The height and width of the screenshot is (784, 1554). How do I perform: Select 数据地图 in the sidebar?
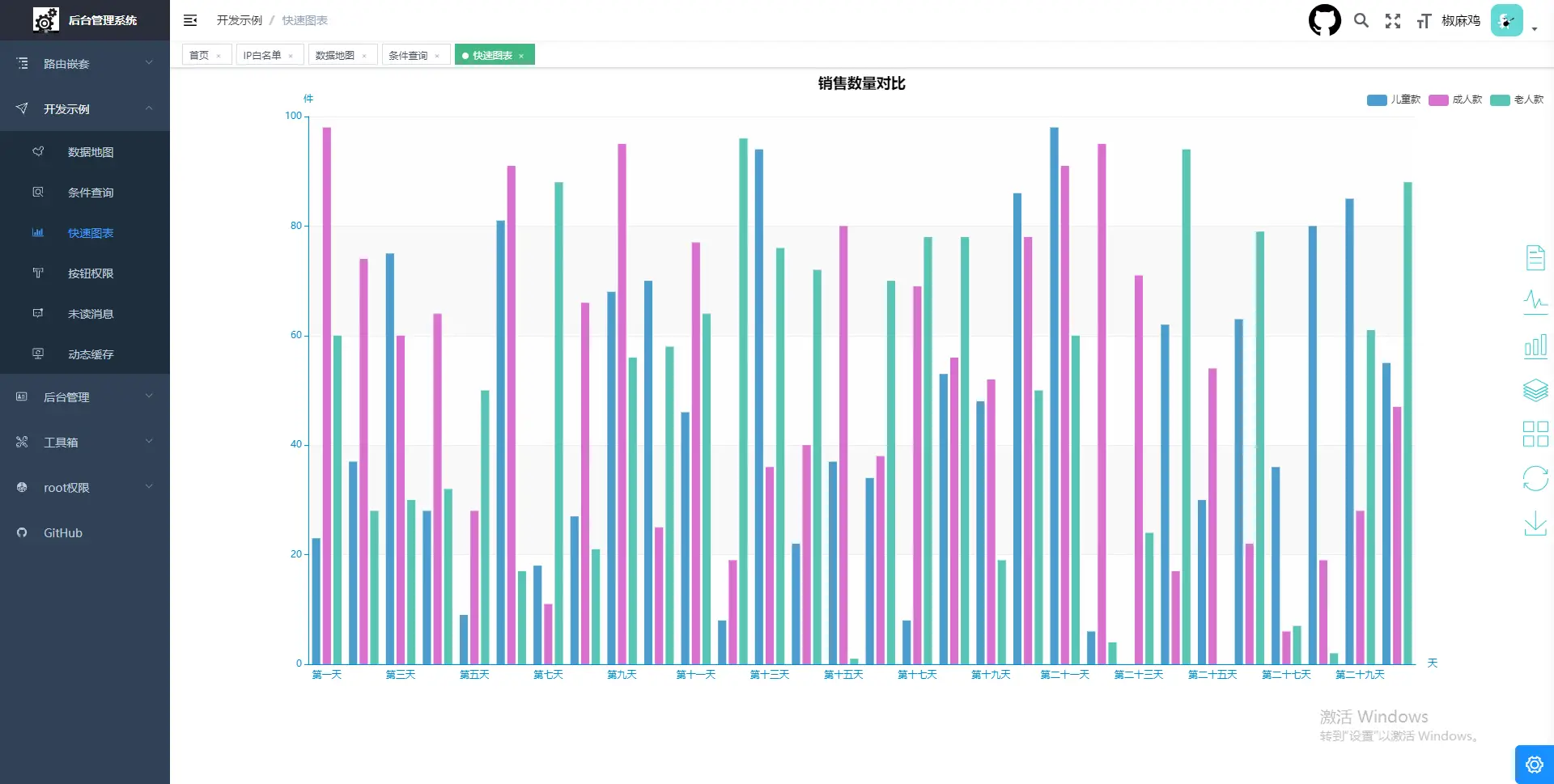pyautogui.click(x=90, y=152)
